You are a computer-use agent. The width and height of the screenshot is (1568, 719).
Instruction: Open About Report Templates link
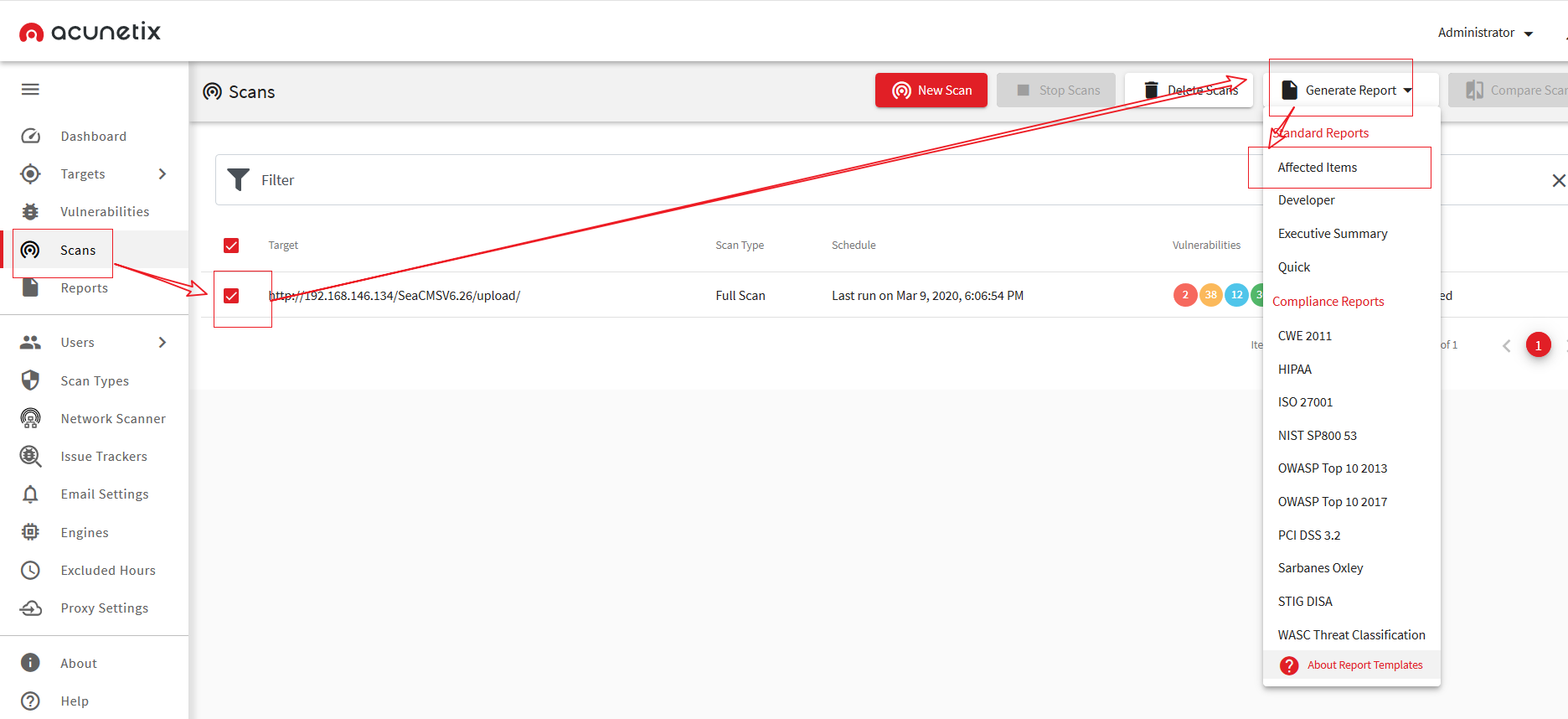(x=1364, y=665)
